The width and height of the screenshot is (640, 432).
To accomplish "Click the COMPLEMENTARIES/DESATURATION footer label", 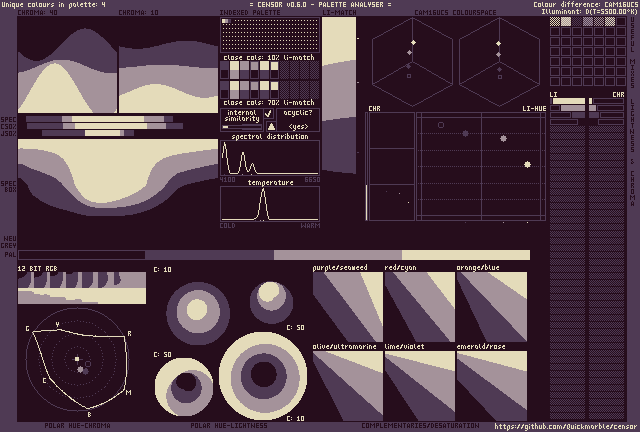I will 420,425.
